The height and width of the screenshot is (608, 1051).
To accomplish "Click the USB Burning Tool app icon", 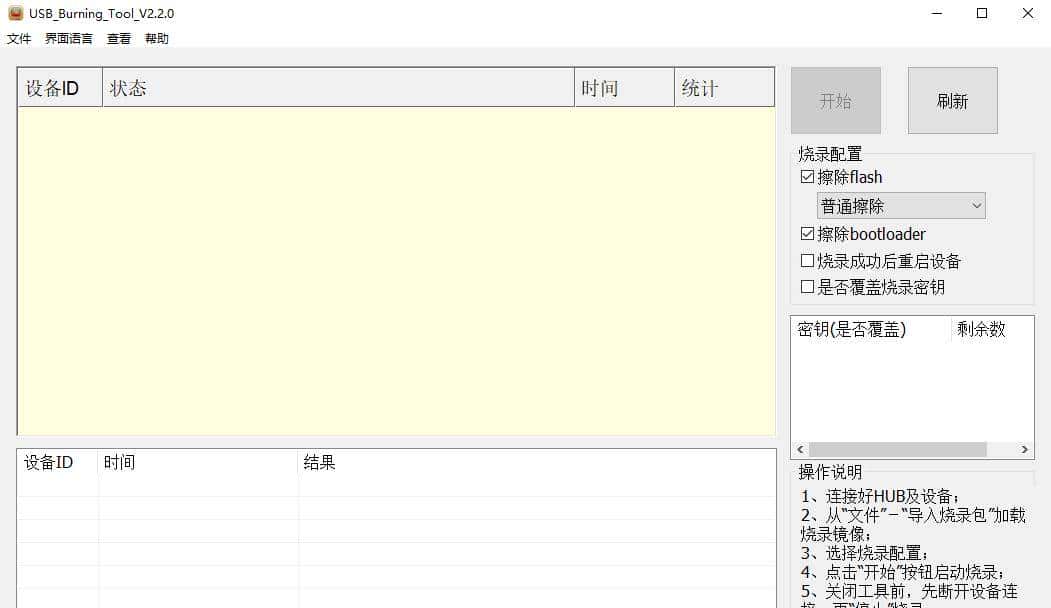I will click(16, 13).
